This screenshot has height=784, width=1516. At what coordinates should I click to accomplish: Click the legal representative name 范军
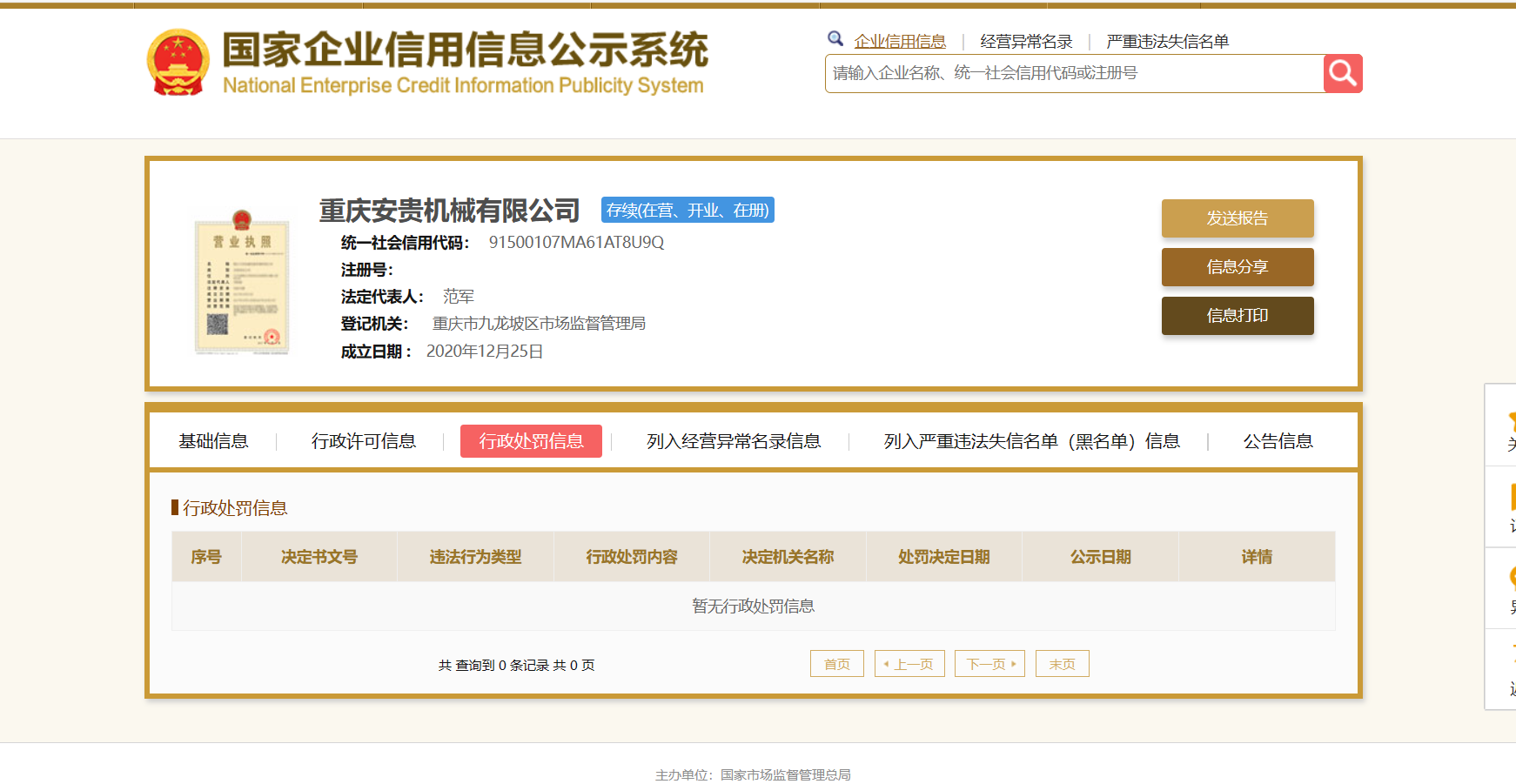pos(459,297)
